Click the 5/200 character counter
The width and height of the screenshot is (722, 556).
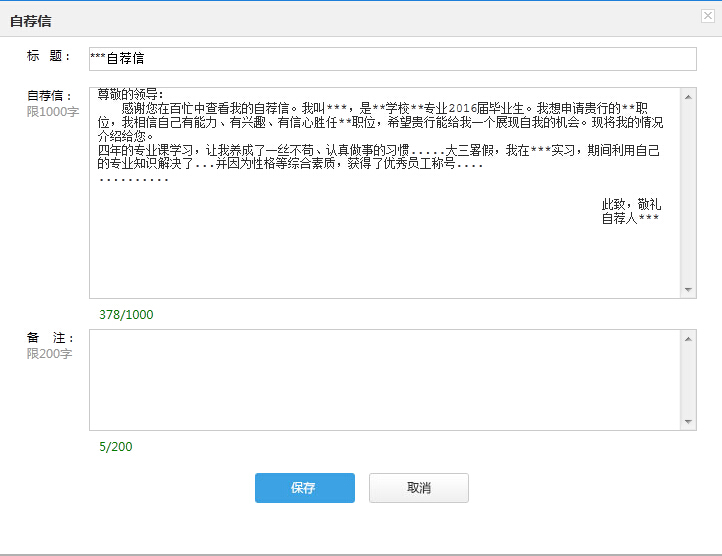(116, 447)
